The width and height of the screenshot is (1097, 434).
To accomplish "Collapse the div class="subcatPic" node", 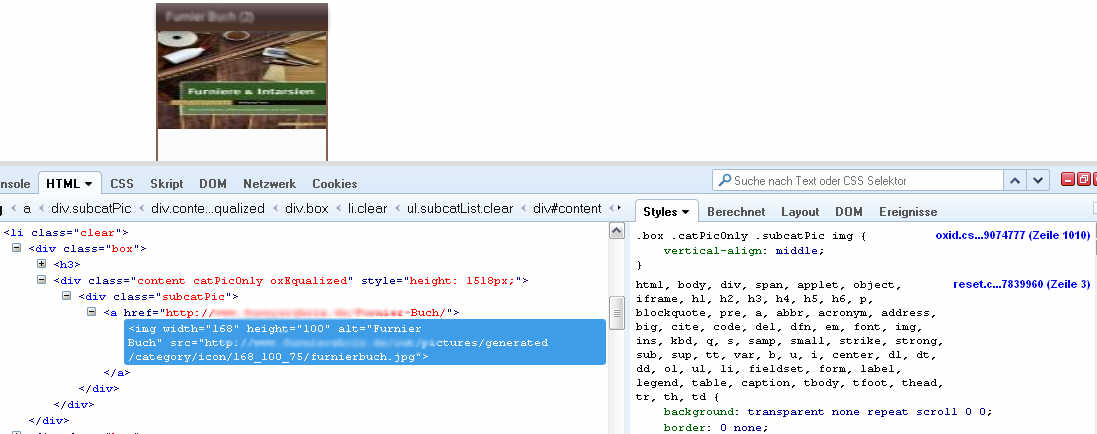I will click(67, 297).
